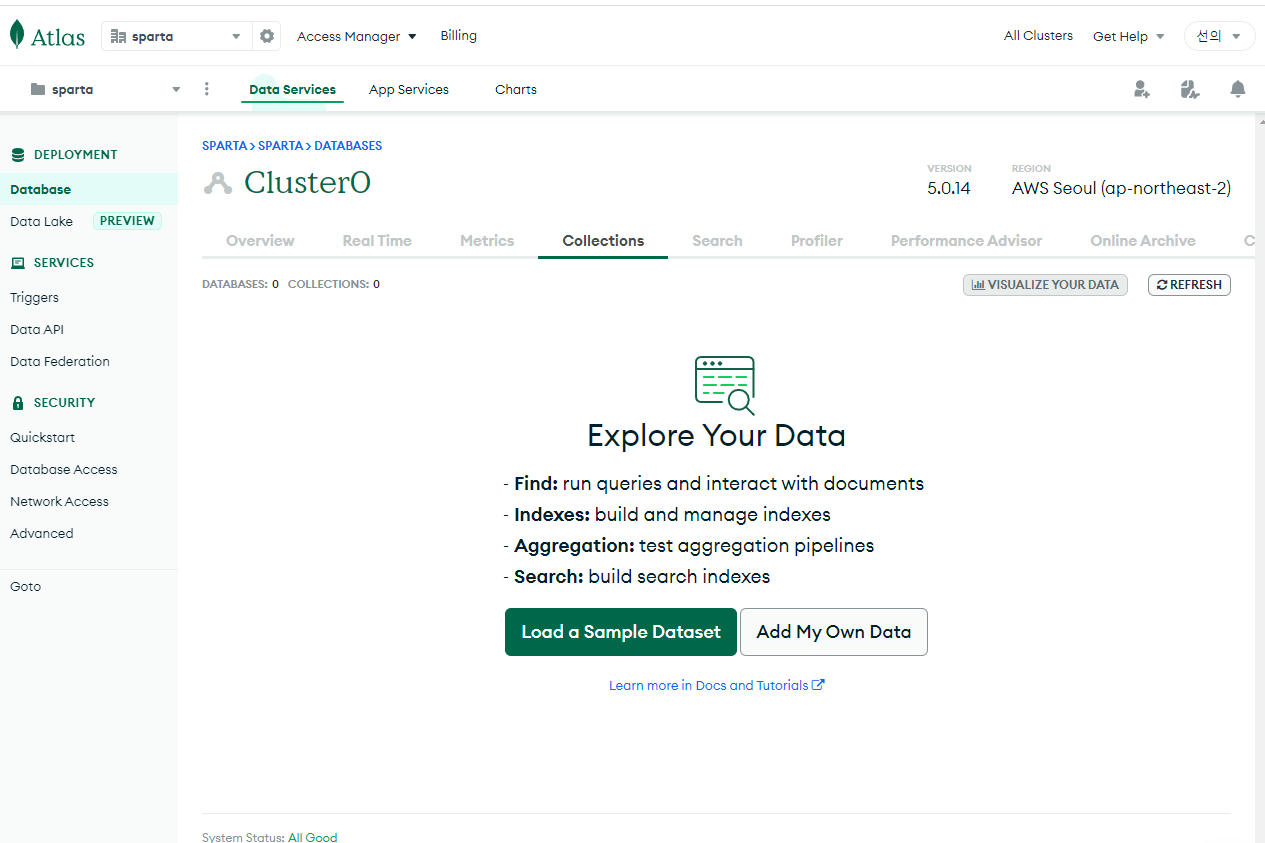Switch to the Data Services tab
1265x843 pixels.
pos(292,89)
